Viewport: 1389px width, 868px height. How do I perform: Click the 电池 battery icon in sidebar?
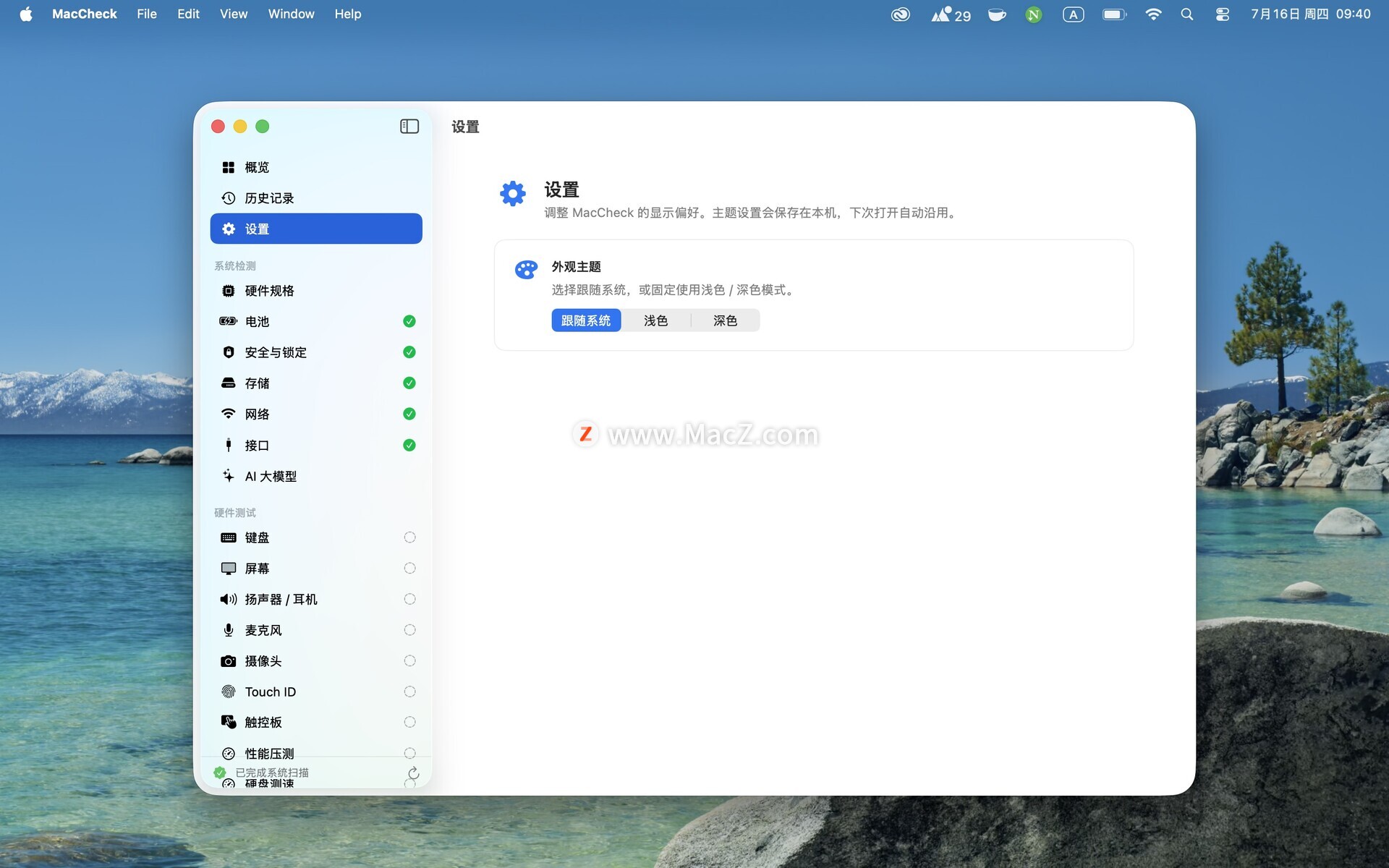(x=229, y=321)
